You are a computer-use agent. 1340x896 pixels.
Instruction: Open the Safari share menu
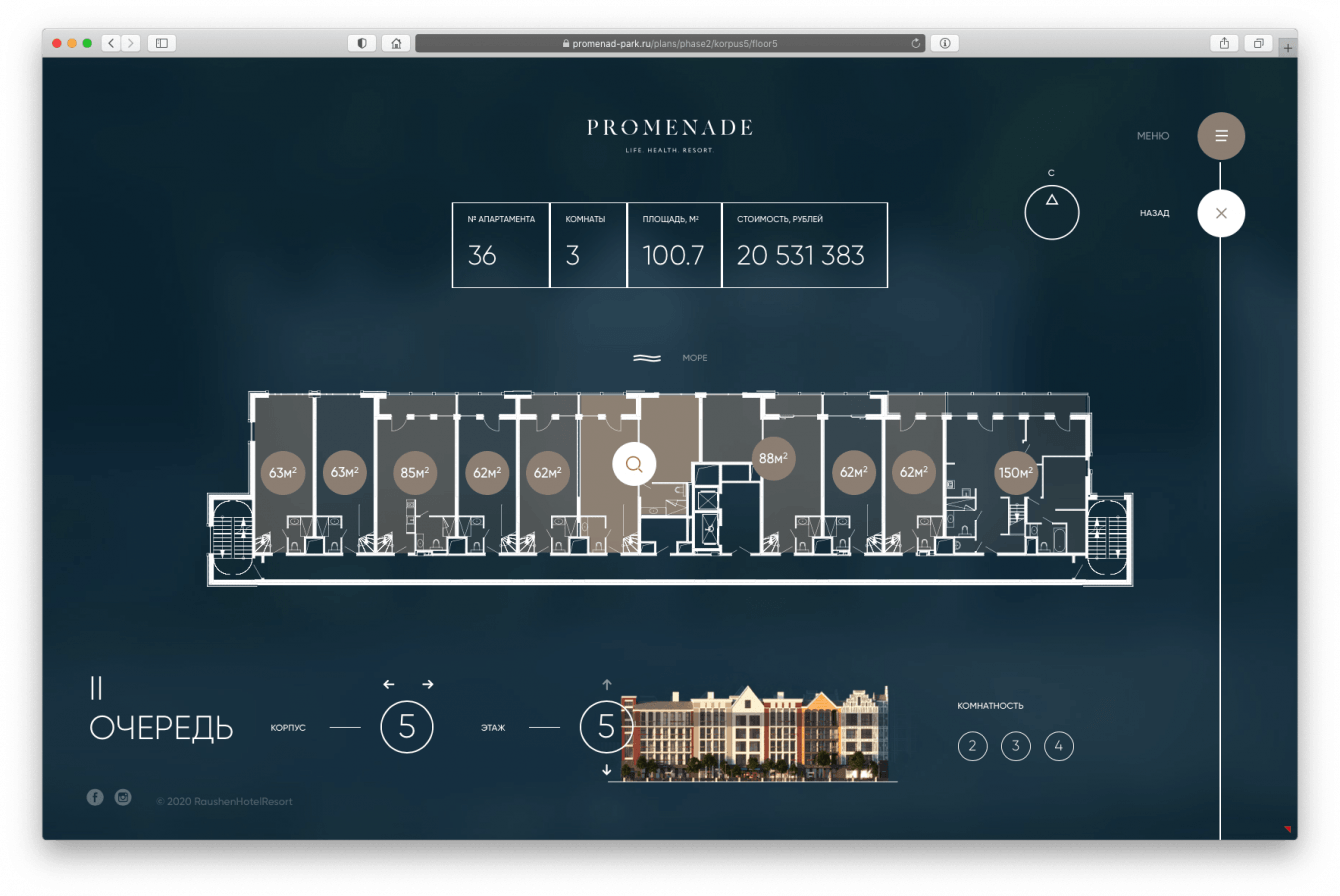click(1224, 43)
